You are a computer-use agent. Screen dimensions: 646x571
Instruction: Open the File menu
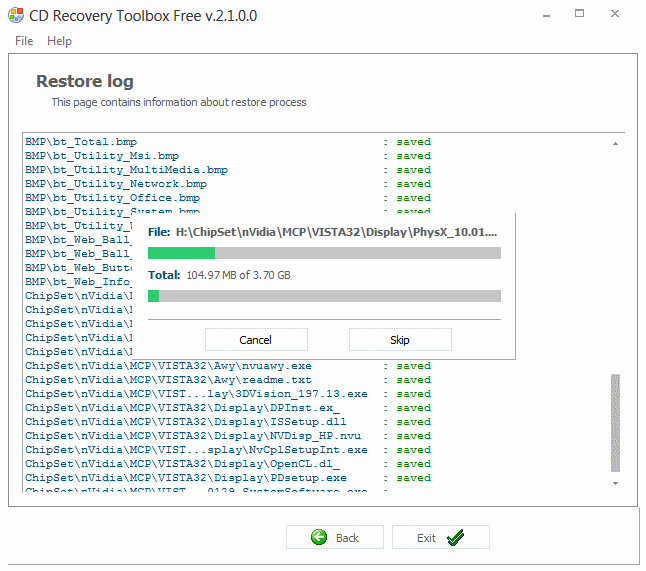click(24, 41)
